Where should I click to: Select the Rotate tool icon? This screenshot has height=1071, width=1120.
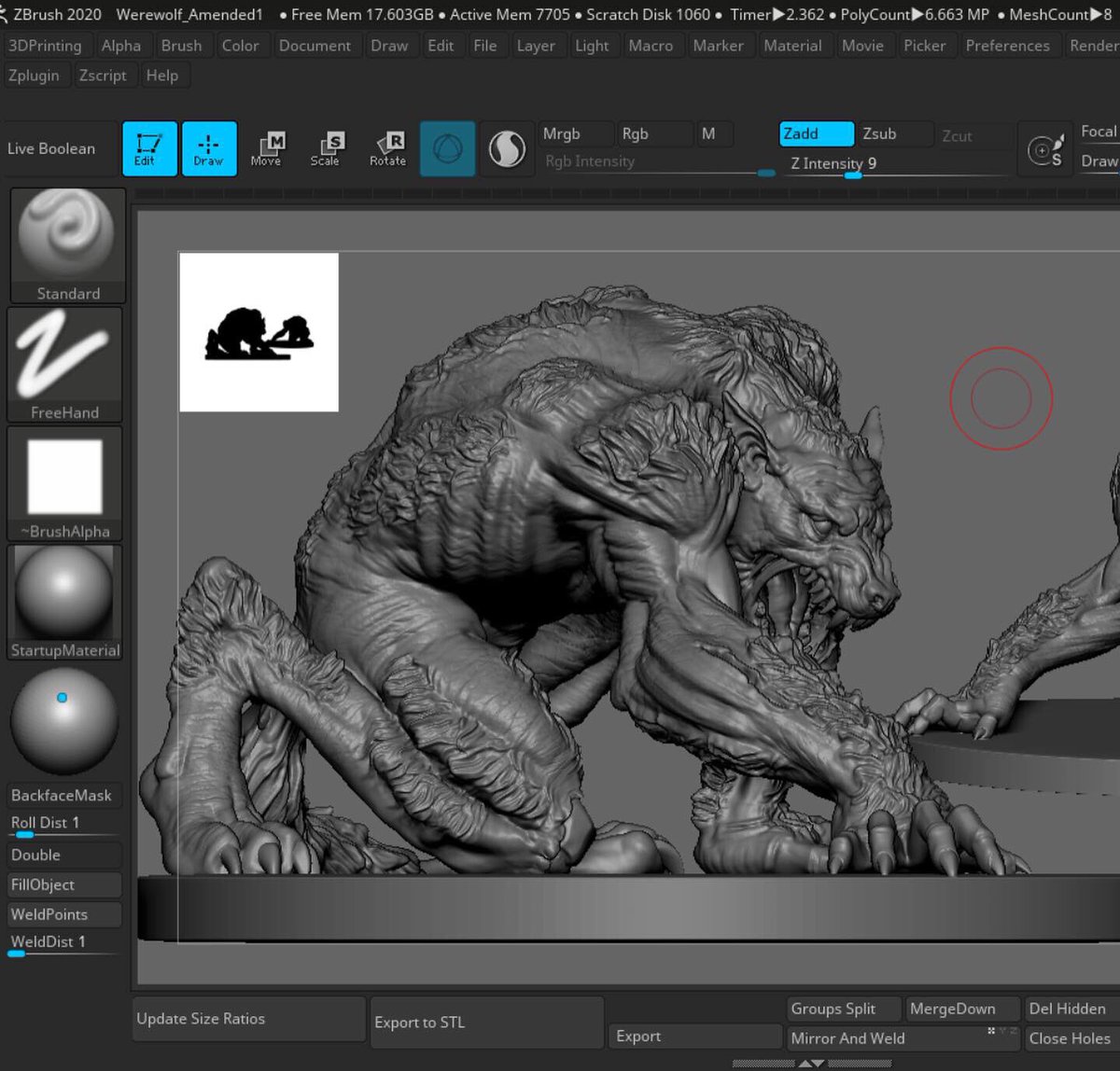(x=387, y=148)
